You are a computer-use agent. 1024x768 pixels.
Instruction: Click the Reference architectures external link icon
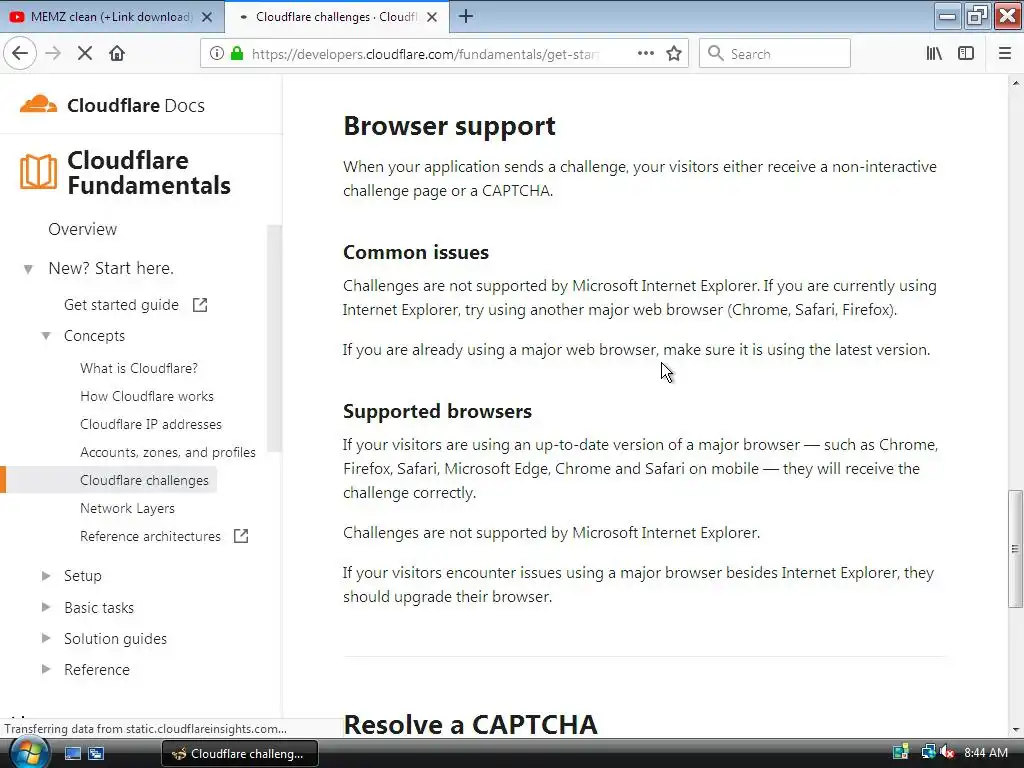pos(241,536)
